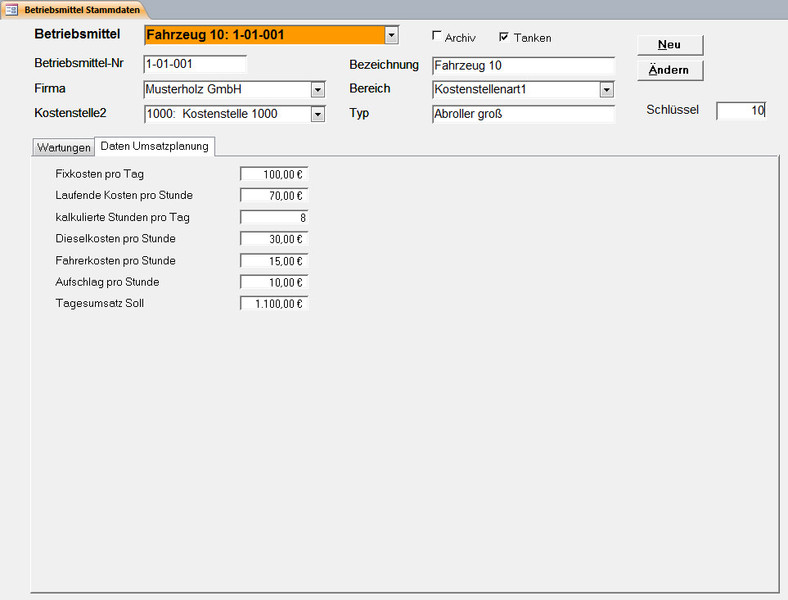The width and height of the screenshot is (788, 600).
Task: Click the orange Fahrzeug 10: 1-01-001 field
Action: click(265, 35)
